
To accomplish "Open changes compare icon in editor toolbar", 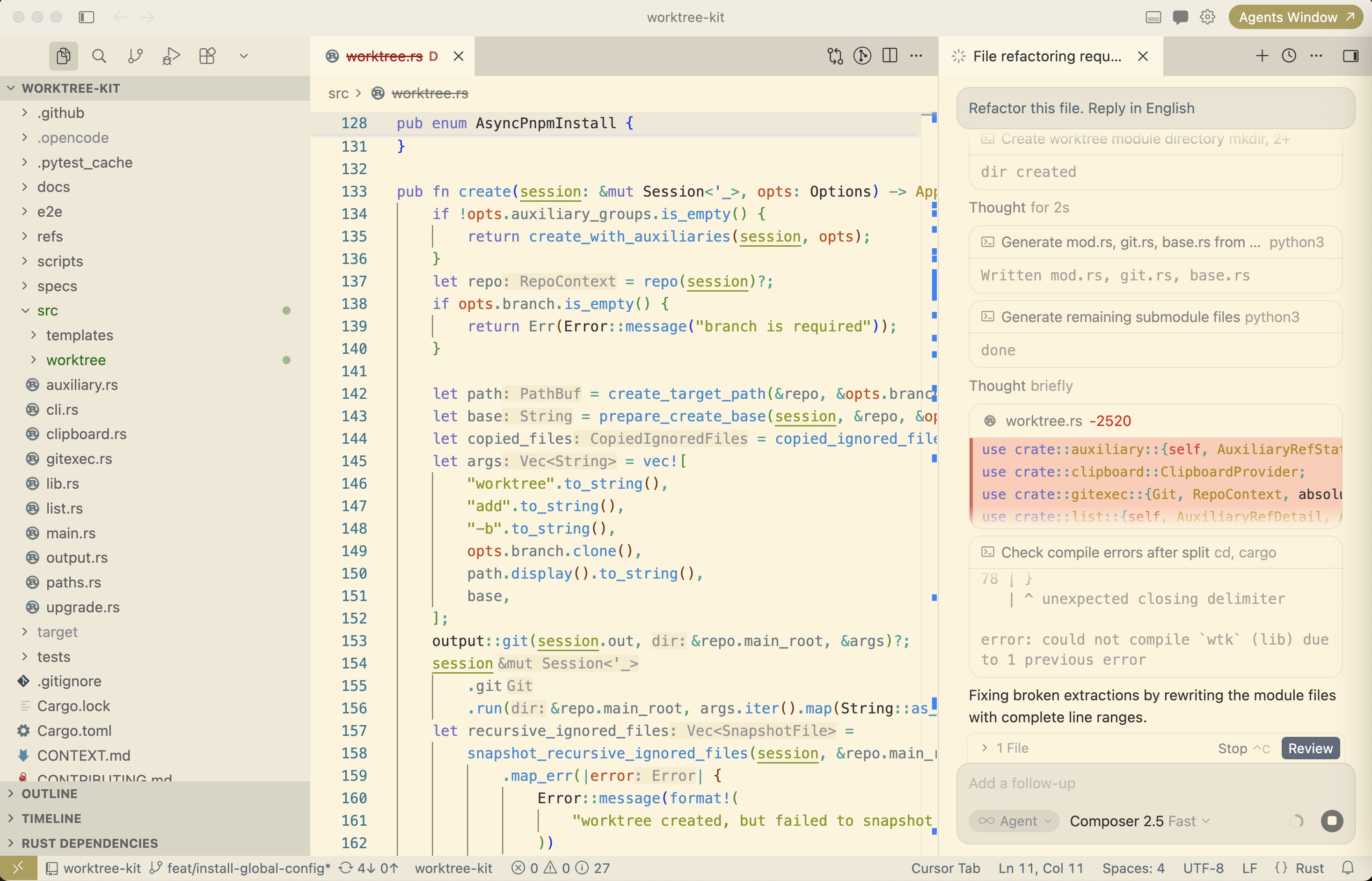I will click(x=835, y=56).
